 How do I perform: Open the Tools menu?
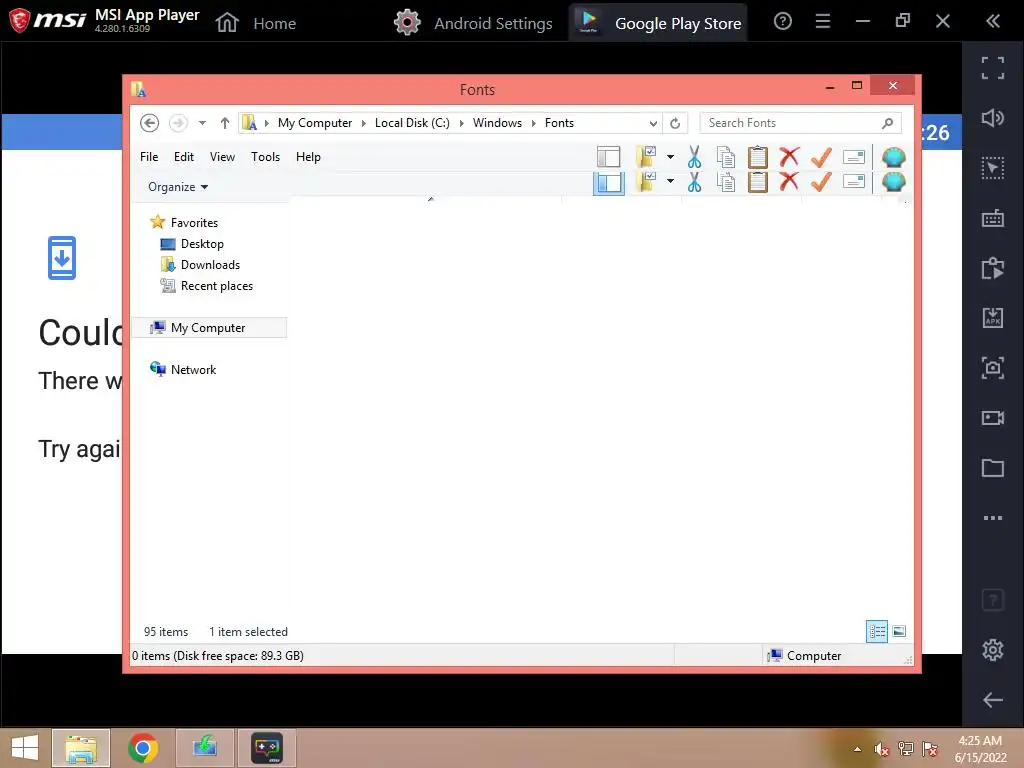click(x=265, y=157)
